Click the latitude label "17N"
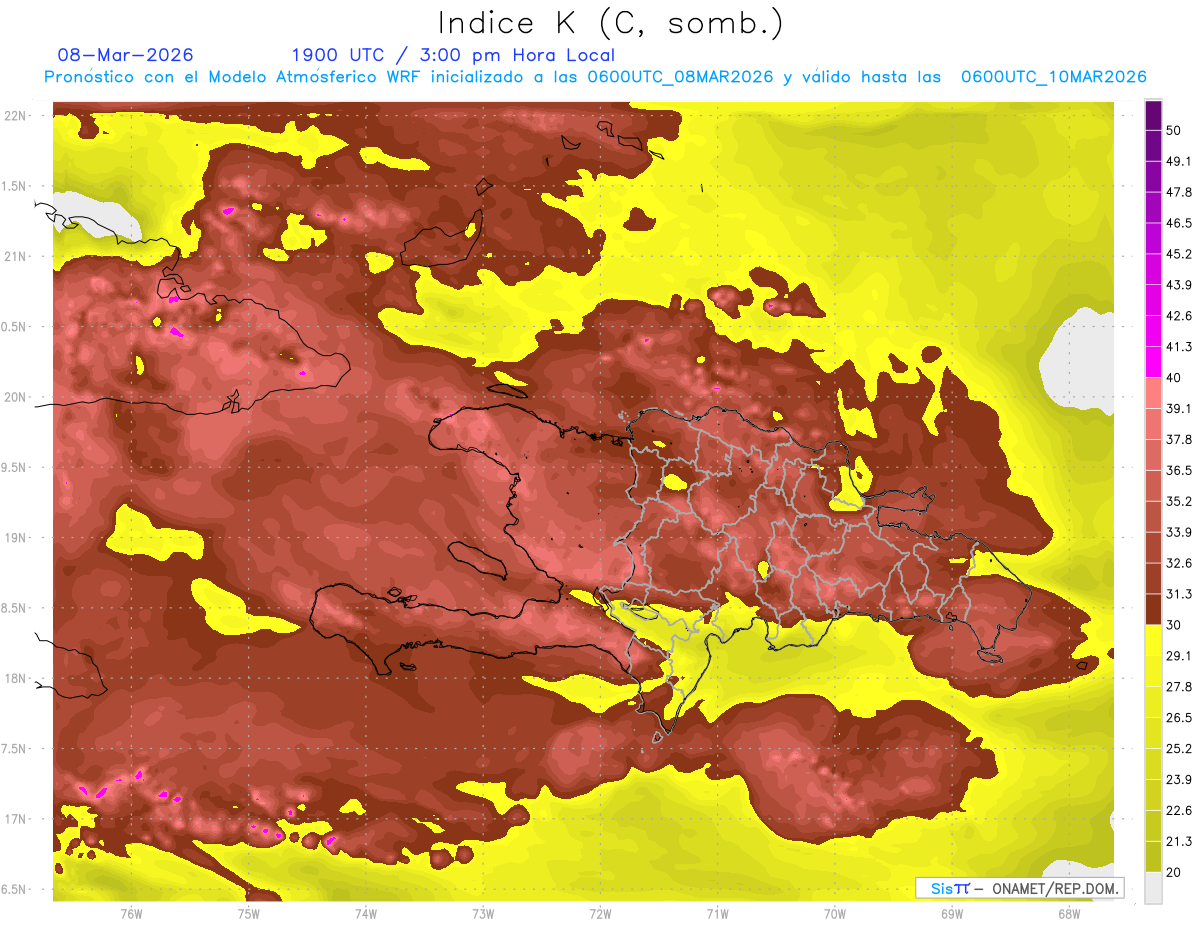The height and width of the screenshot is (927, 1200). coord(17,819)
